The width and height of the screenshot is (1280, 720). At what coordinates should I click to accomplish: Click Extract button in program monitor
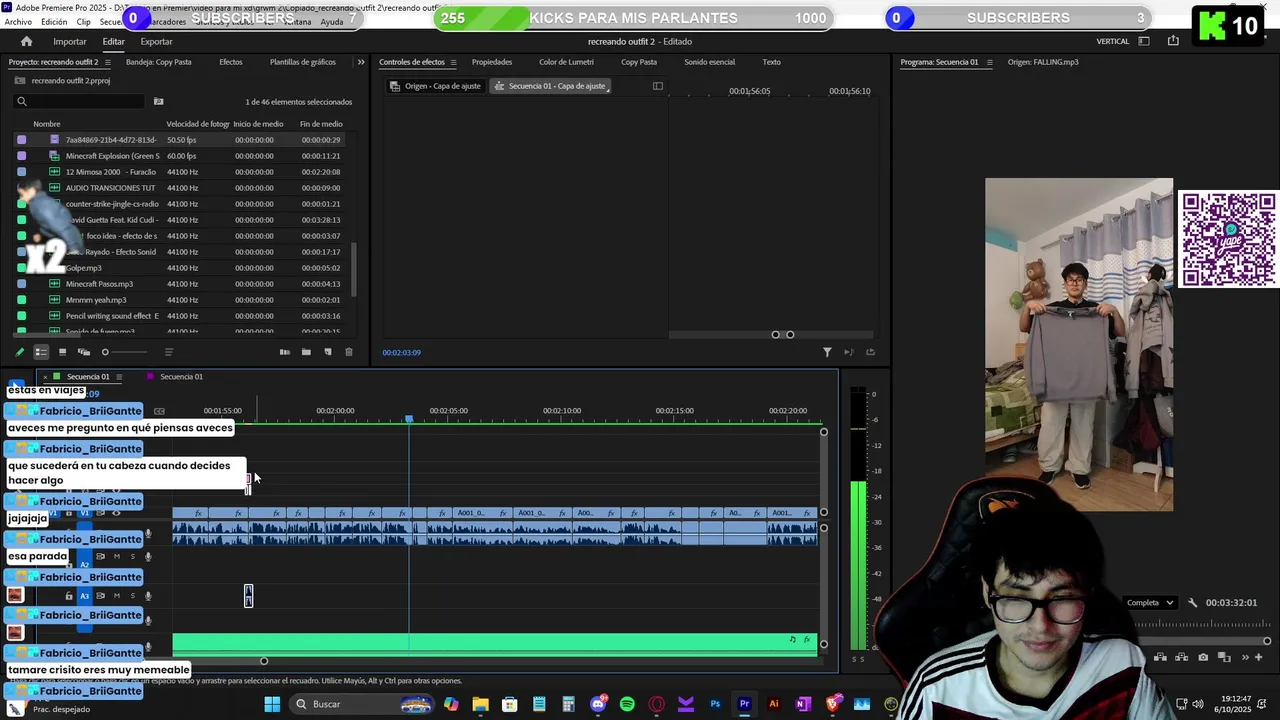(x=1181, y=657)
